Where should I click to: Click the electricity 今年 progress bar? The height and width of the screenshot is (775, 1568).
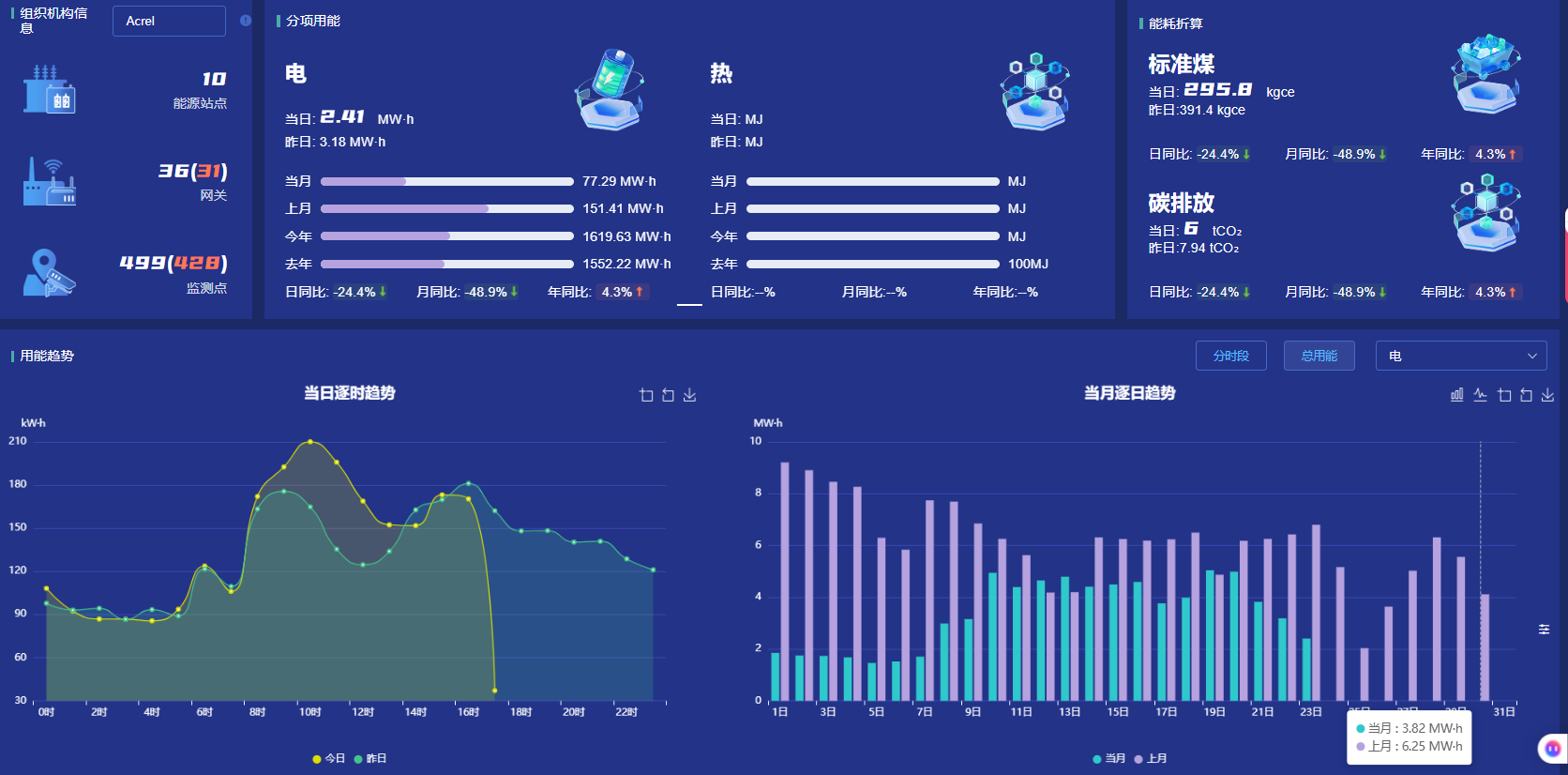(x=447, y=236)
